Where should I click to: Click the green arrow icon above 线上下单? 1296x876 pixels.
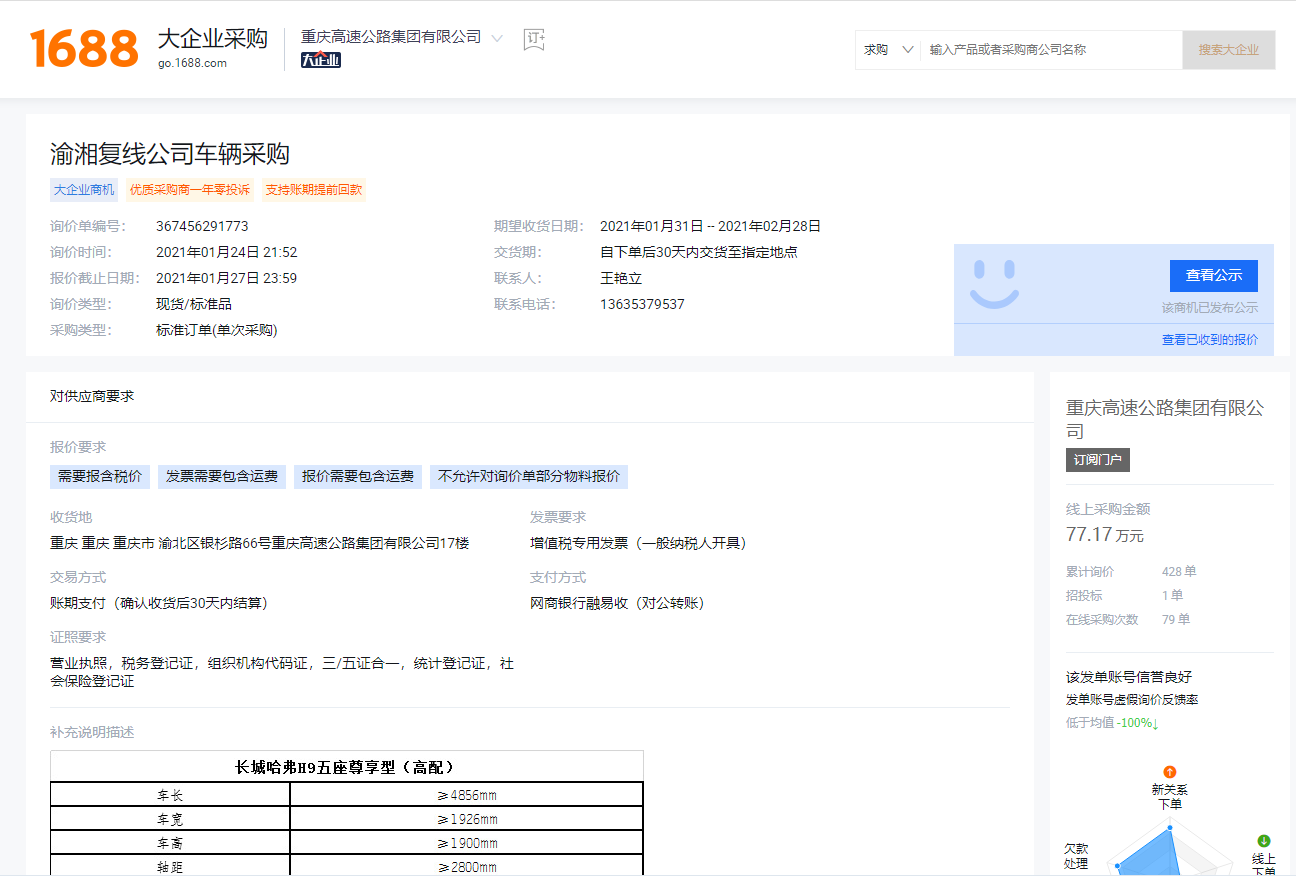click(1264, 841)
